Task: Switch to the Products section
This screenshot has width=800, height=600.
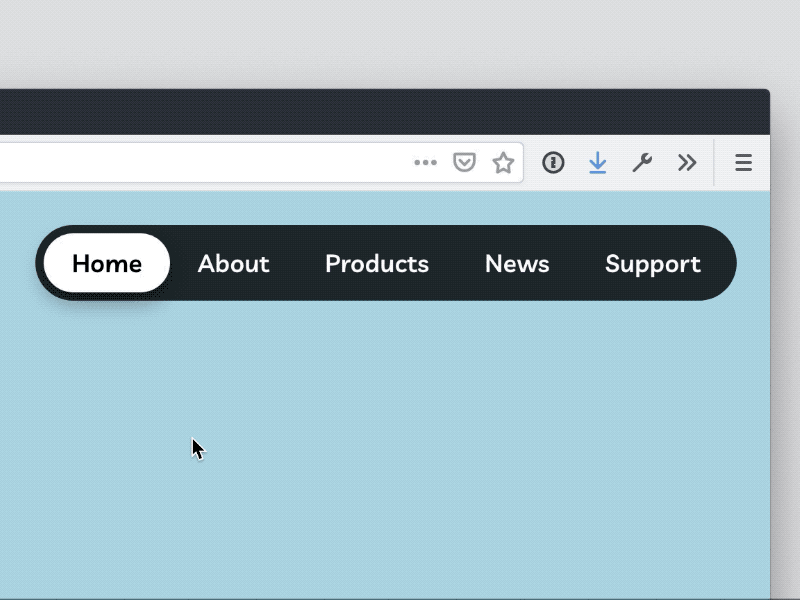Action: tap(377, 263)
